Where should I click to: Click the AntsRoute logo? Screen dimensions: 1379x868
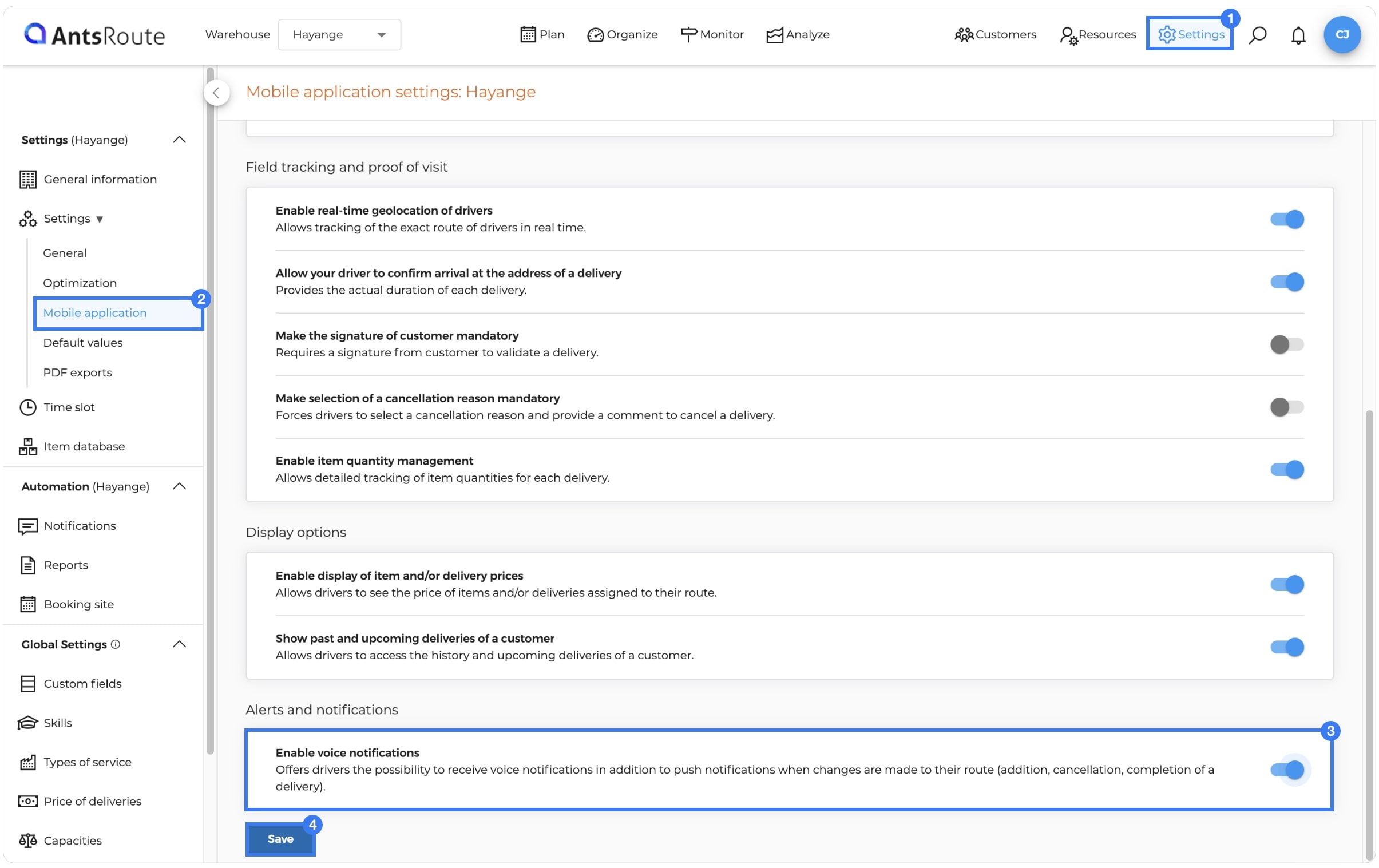94,34
